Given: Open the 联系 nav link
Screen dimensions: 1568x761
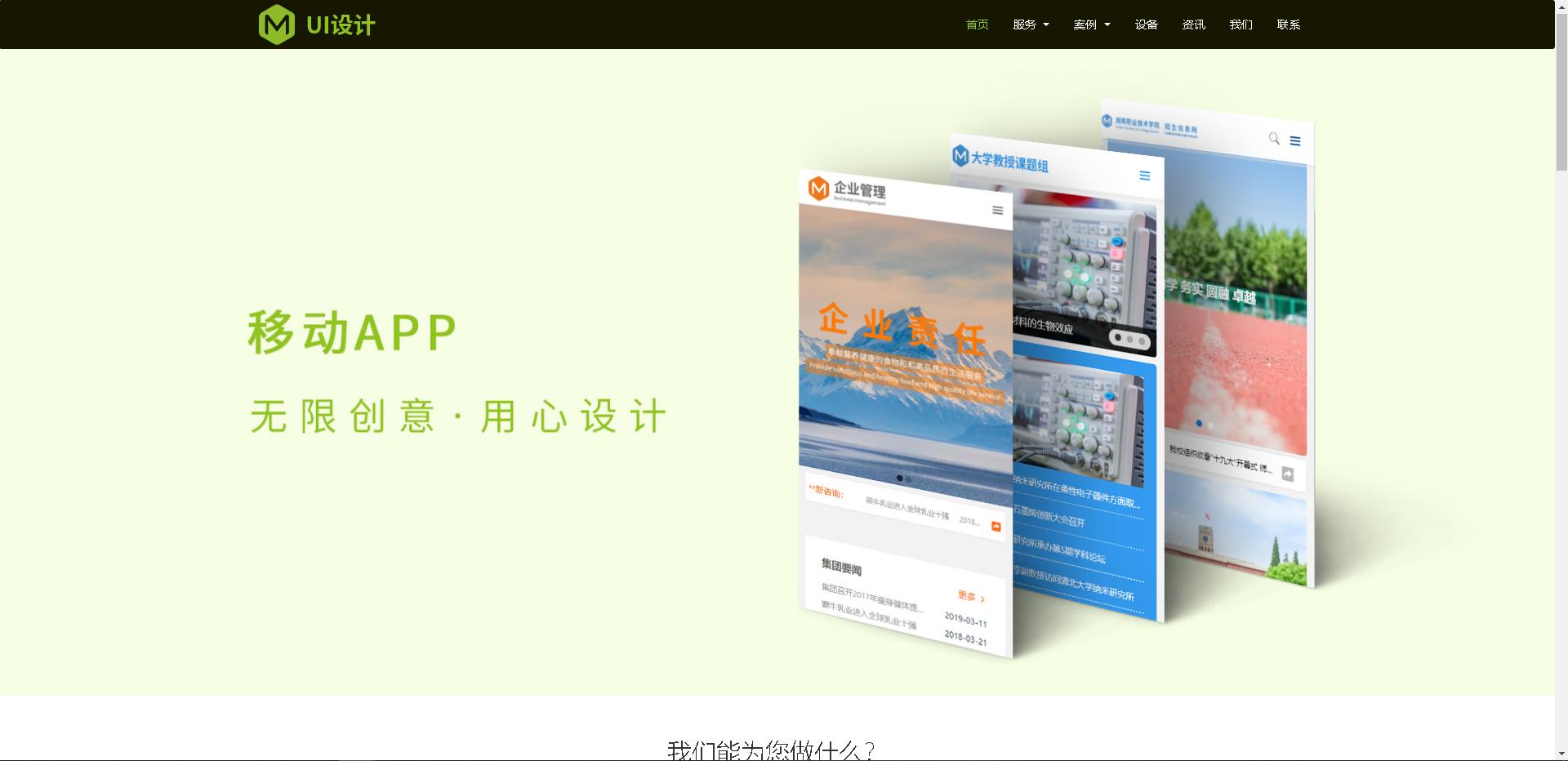Looking at the screenshot, I should point(1288,24).
